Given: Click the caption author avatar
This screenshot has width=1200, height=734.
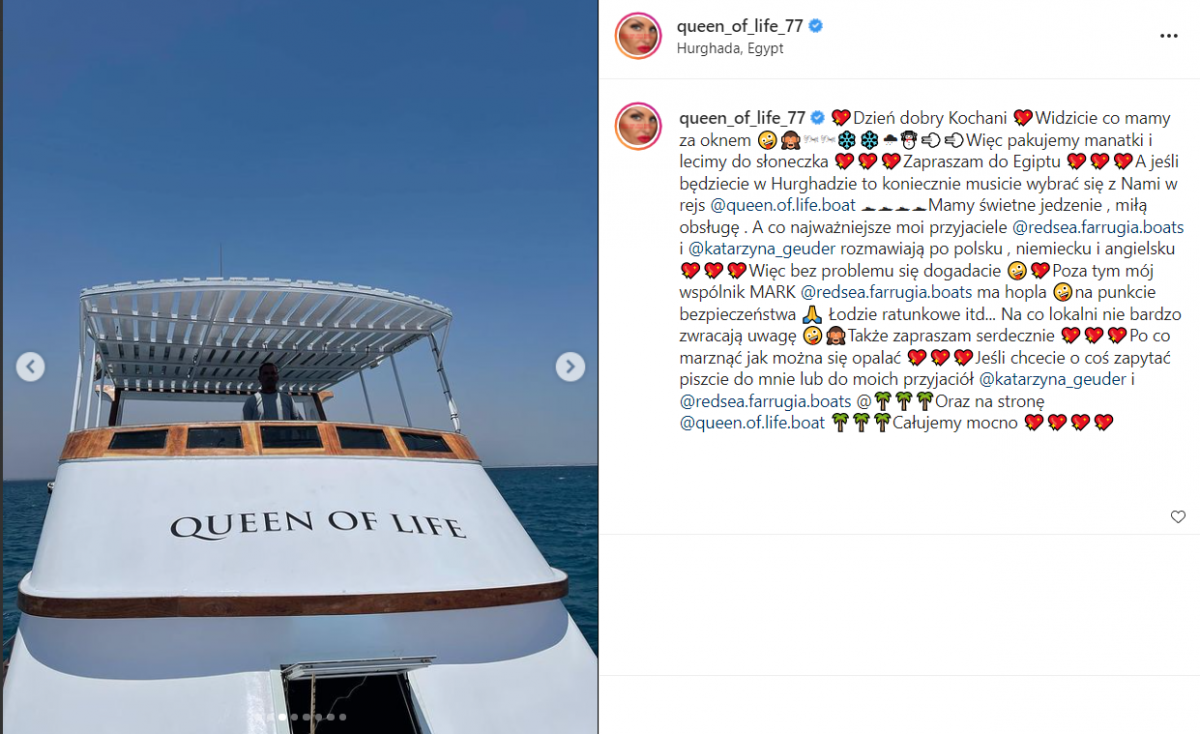Looking at the screenshot, I should (x=638, y=126).
